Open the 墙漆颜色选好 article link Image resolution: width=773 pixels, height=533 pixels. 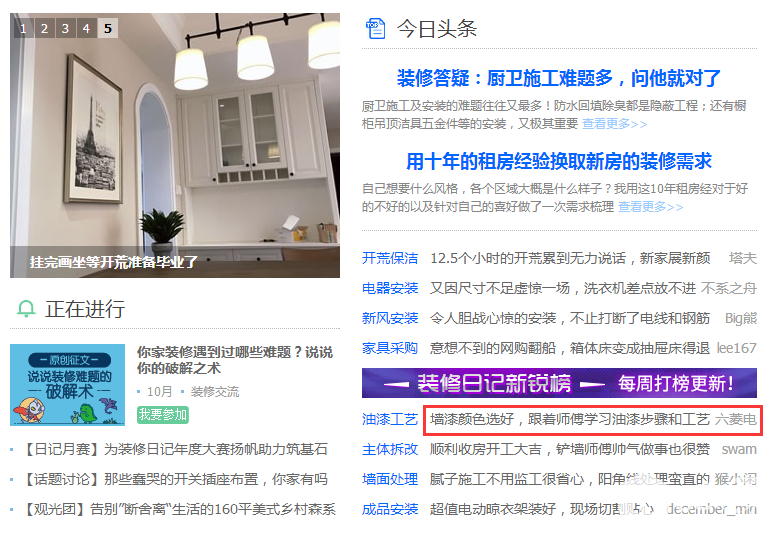[x=569, y=419]
